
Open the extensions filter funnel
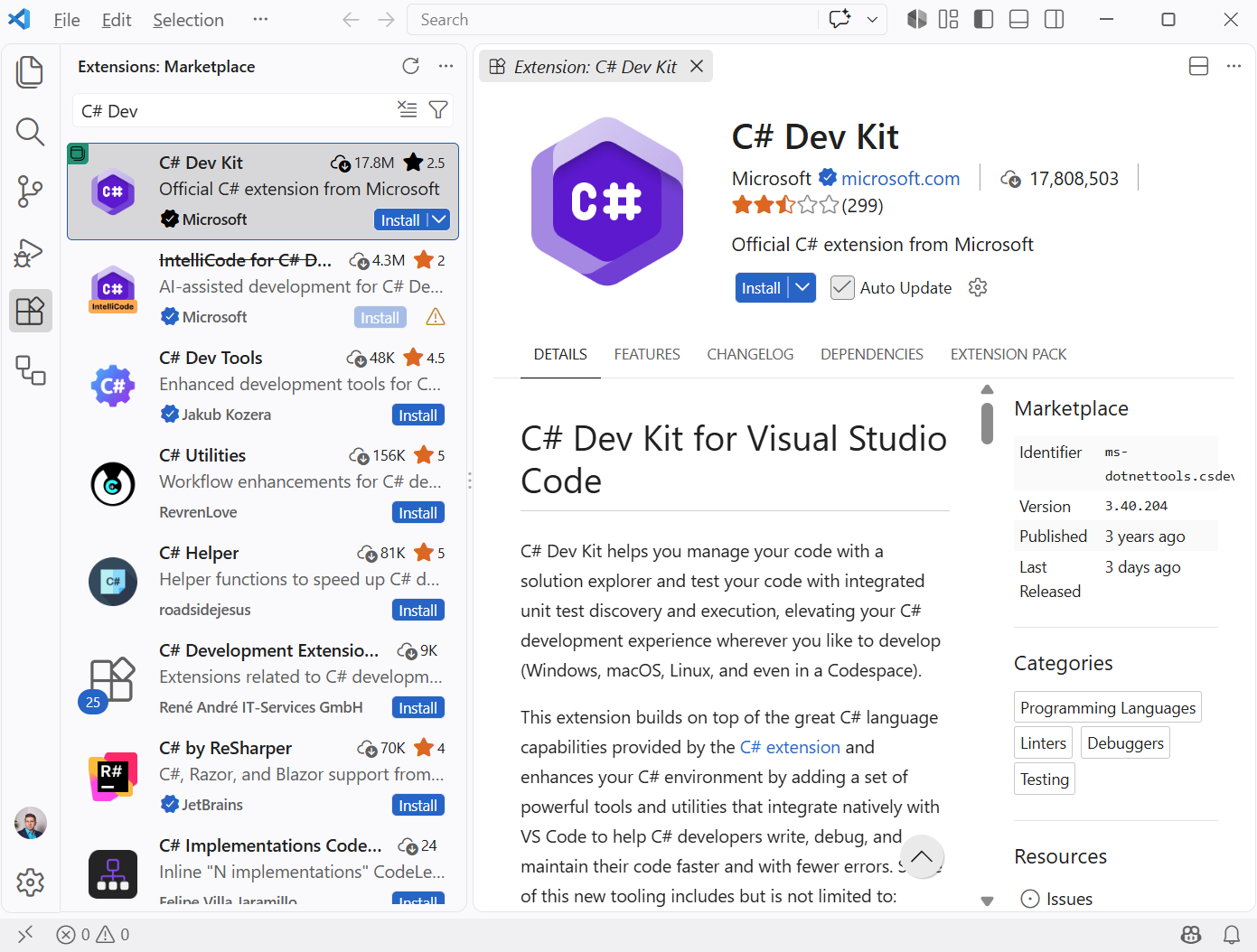(438, 110)
